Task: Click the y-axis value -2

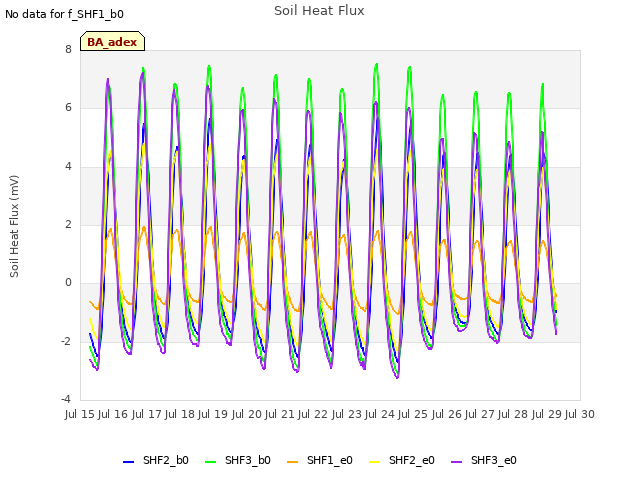Action: (66, 341)
